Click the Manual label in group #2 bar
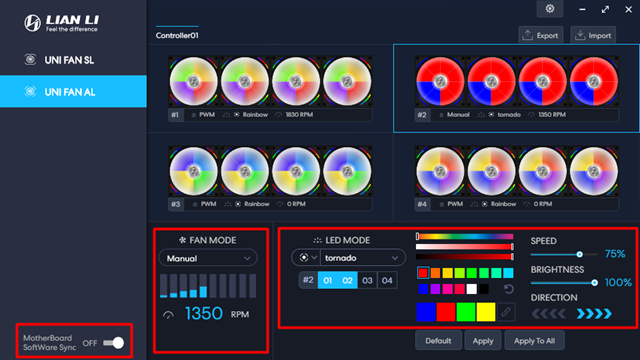The height and width of the screenshot is (360, 640). [x=458, y=115]
